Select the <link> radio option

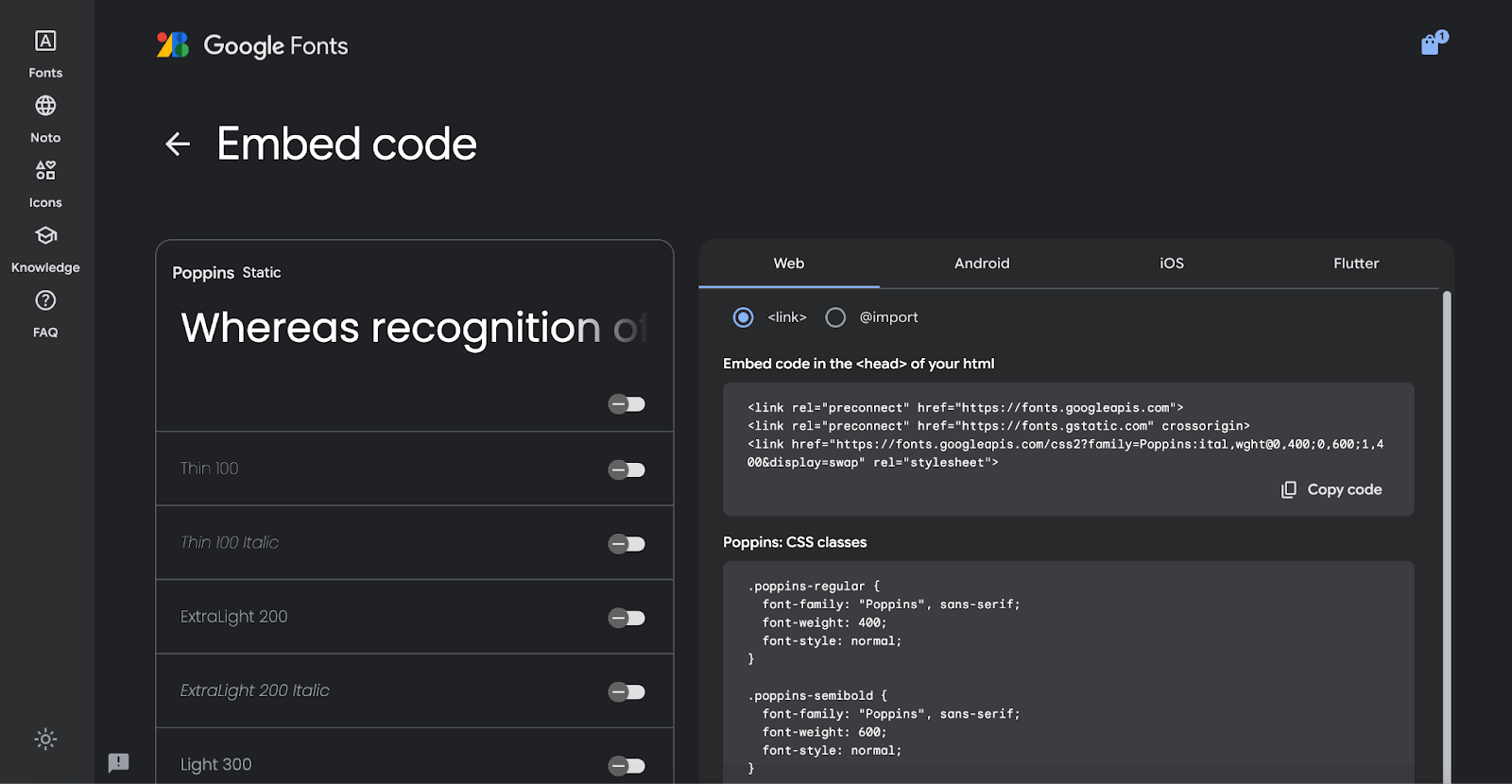pos(744,317)
